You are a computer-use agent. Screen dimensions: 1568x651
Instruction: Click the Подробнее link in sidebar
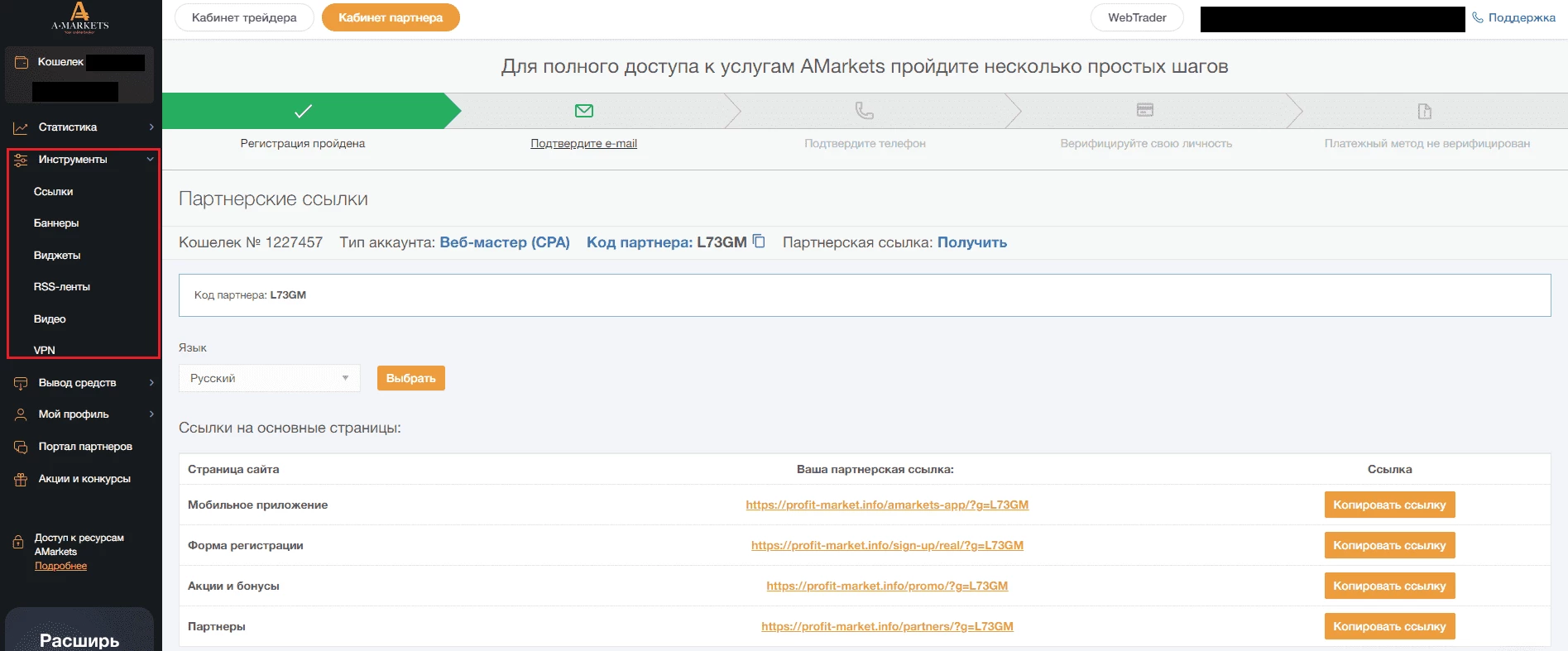pyautogui.click(x=60, y=566)
